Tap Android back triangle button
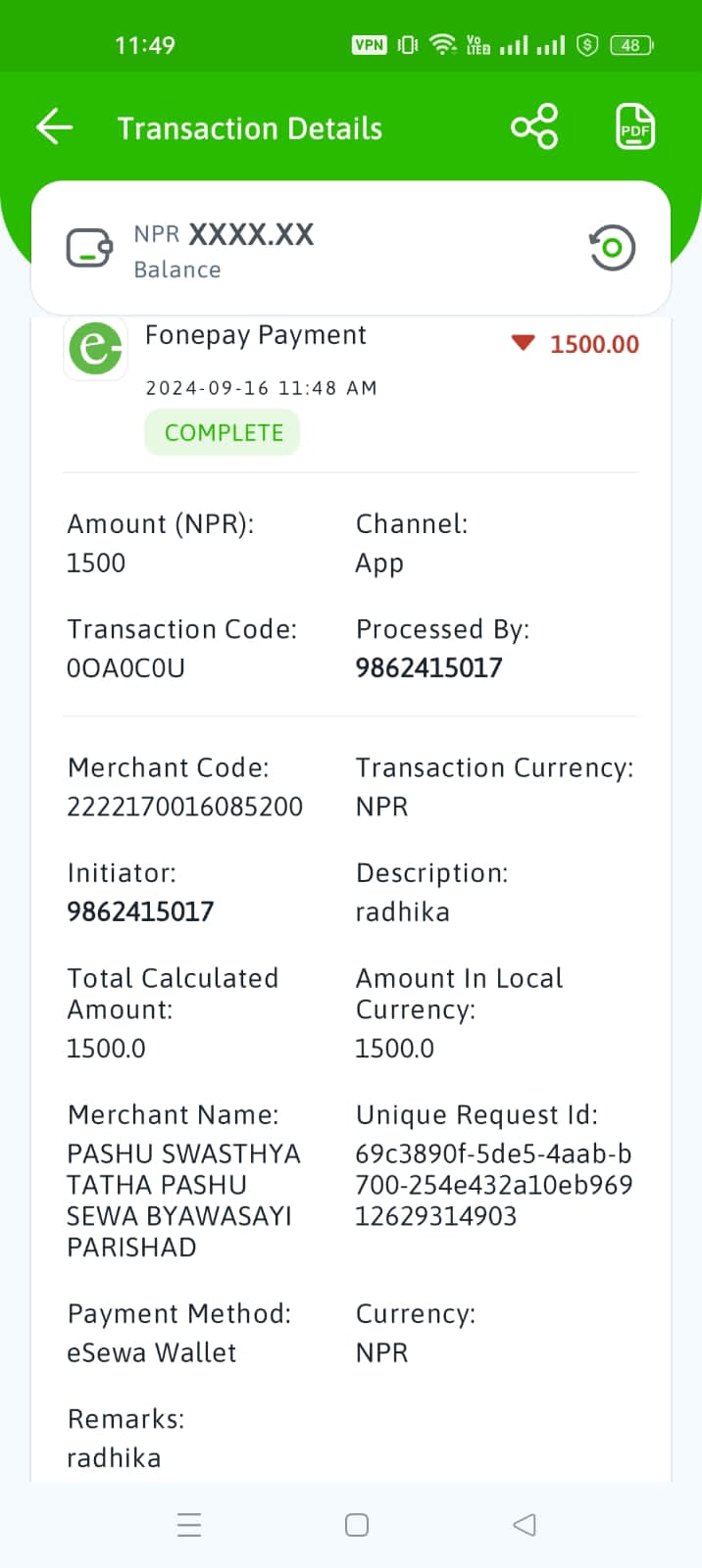702x1568 pixels. pos(525,1525)
